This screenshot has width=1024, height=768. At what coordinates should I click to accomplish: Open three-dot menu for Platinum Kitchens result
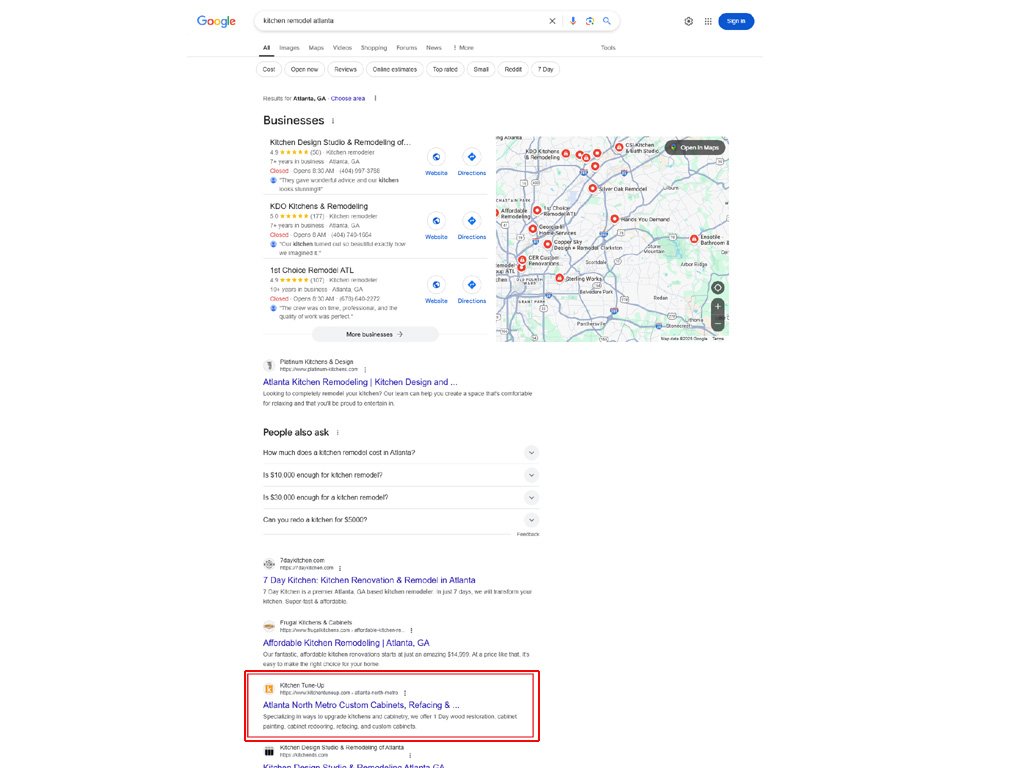coord(365,370)
